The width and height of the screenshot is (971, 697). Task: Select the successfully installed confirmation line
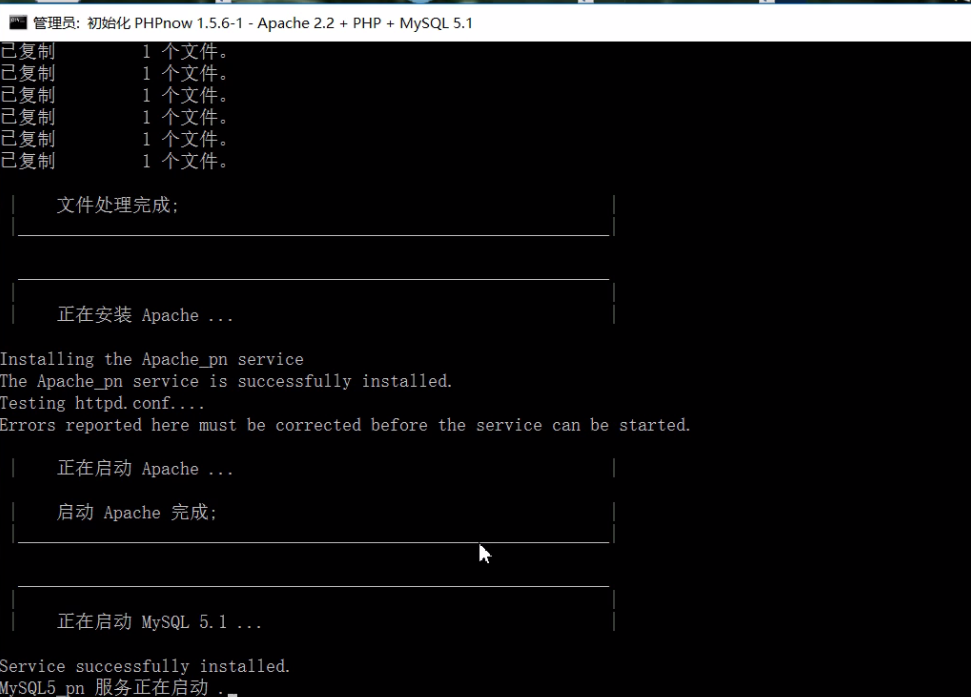coord(225,381)
